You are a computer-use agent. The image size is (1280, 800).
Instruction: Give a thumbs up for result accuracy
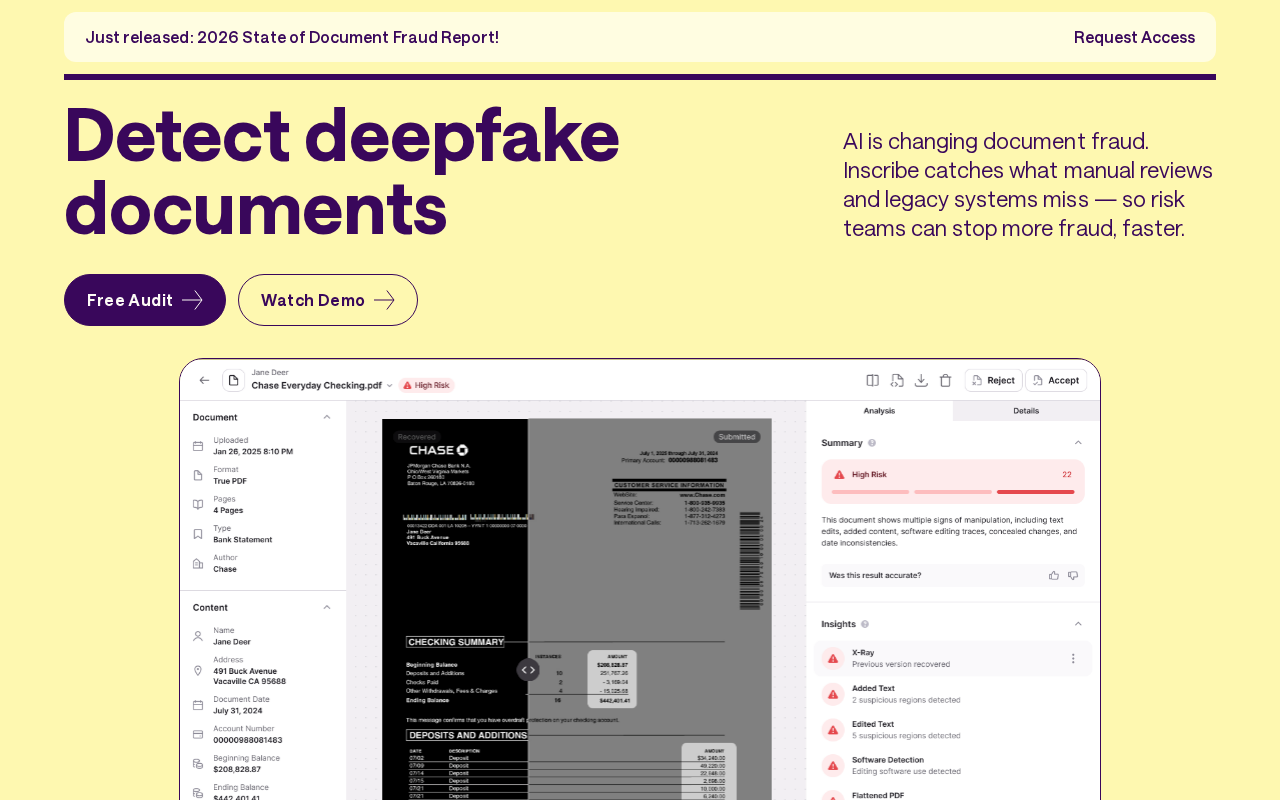[1053, 576]
